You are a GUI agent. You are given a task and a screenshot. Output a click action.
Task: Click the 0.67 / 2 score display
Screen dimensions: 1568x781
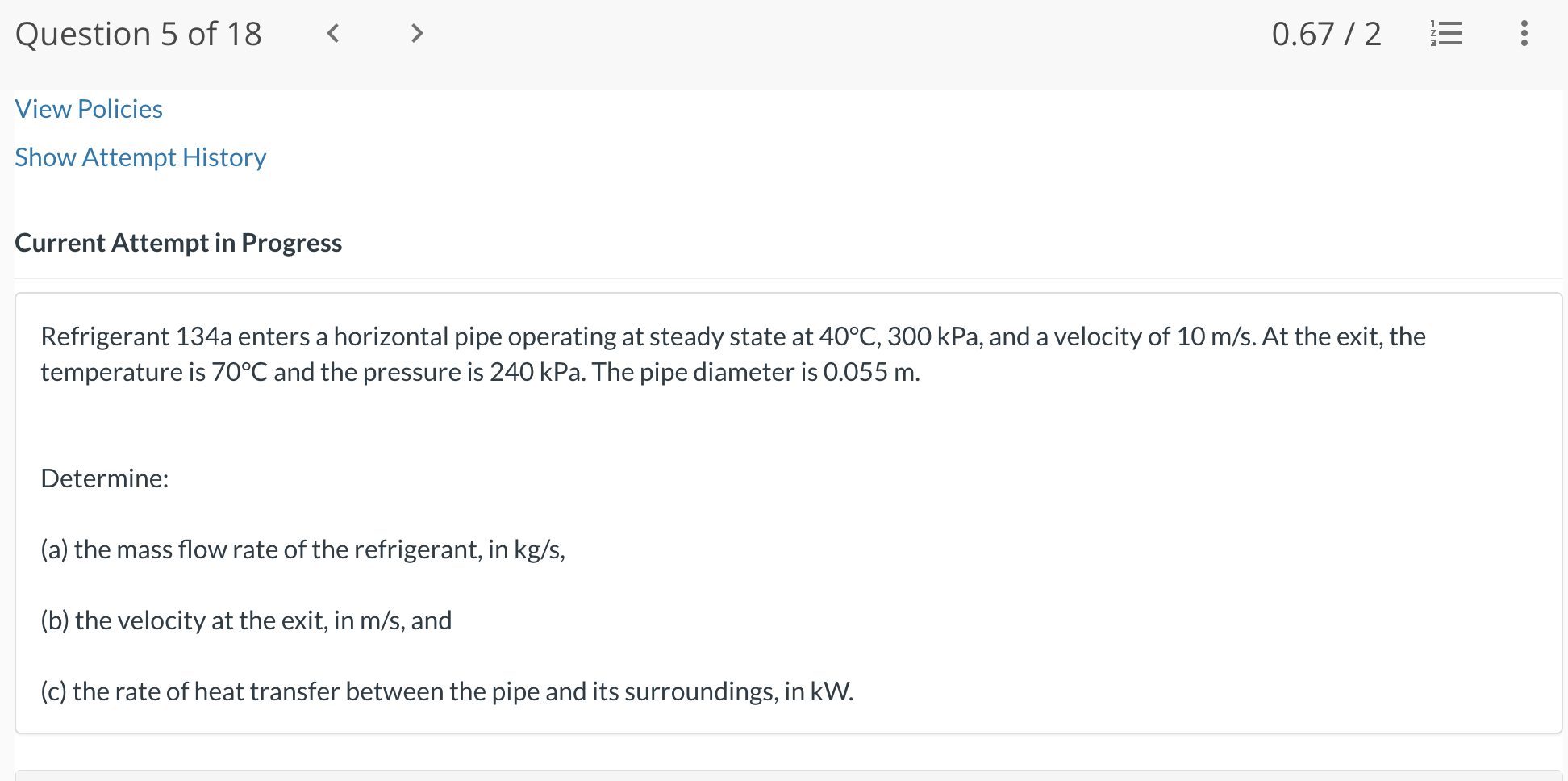pyautogui.click(x=1327, y=34)
